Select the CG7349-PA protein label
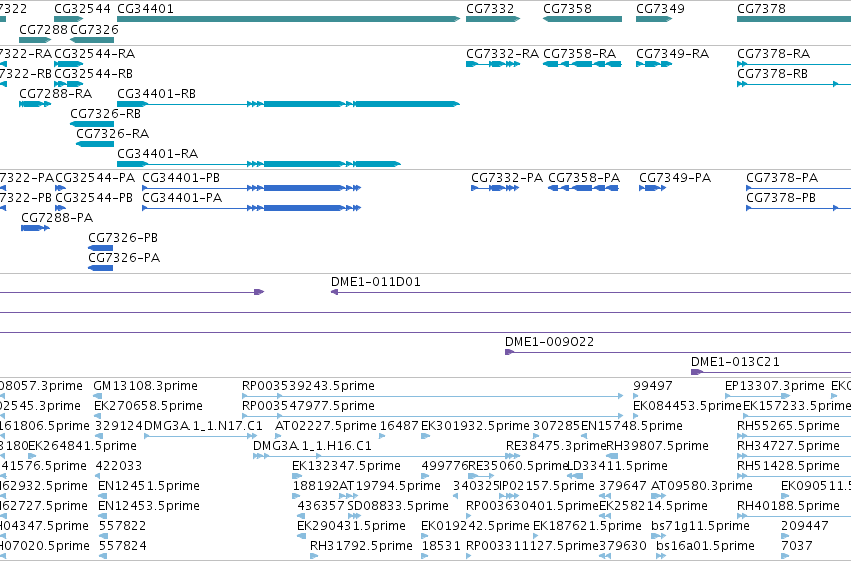 point(675,178)
